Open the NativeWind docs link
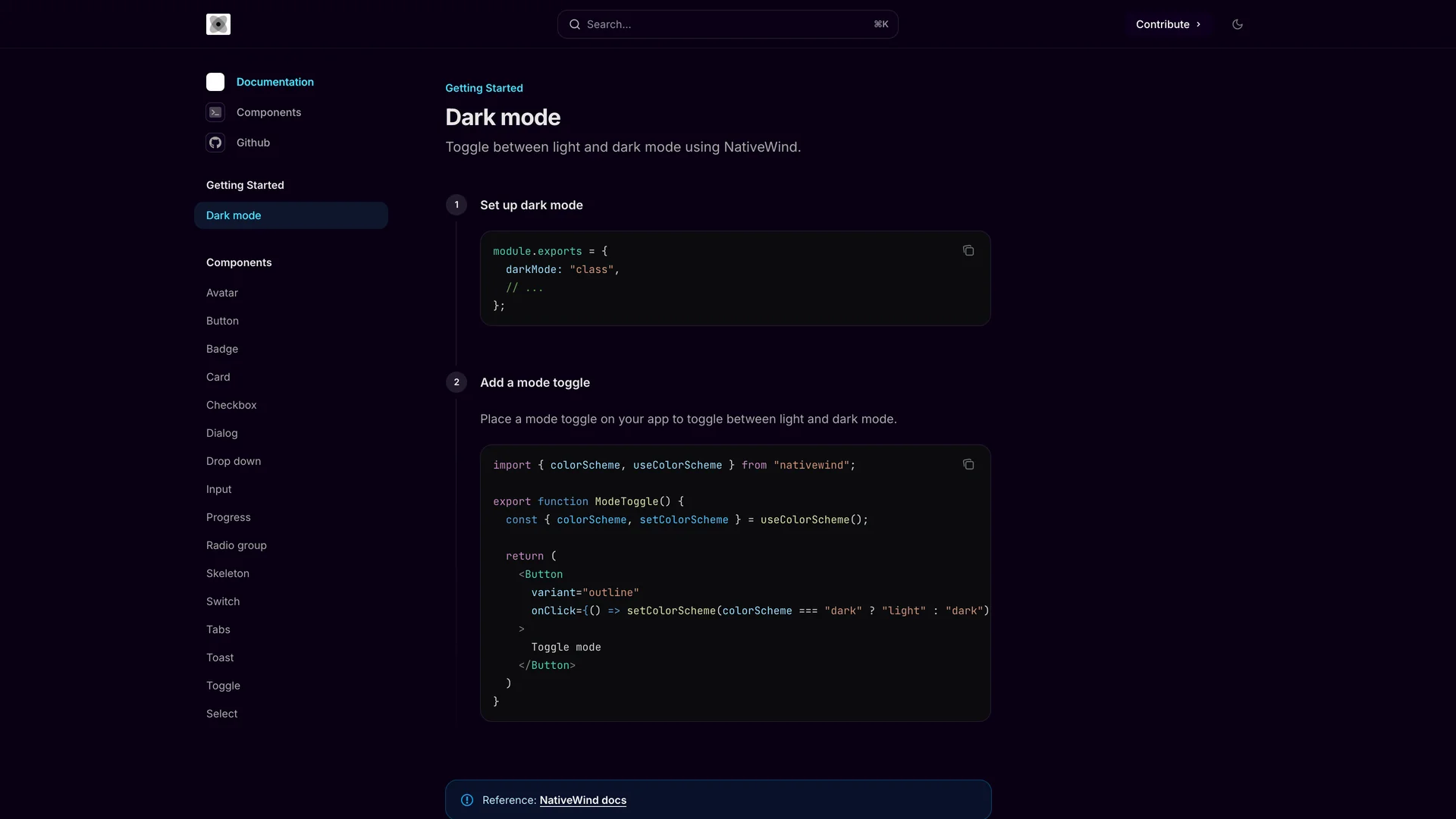Screen dimensions: 1456x819 click(582, 800)
